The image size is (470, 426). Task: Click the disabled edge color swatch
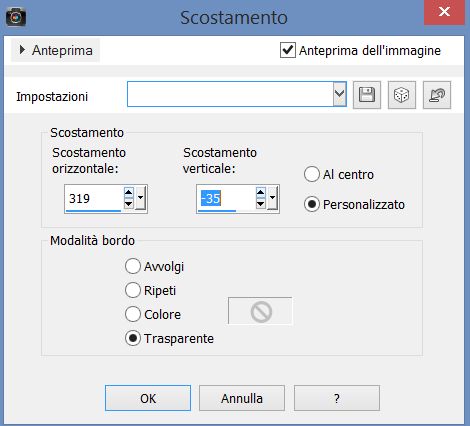point(260,311)
